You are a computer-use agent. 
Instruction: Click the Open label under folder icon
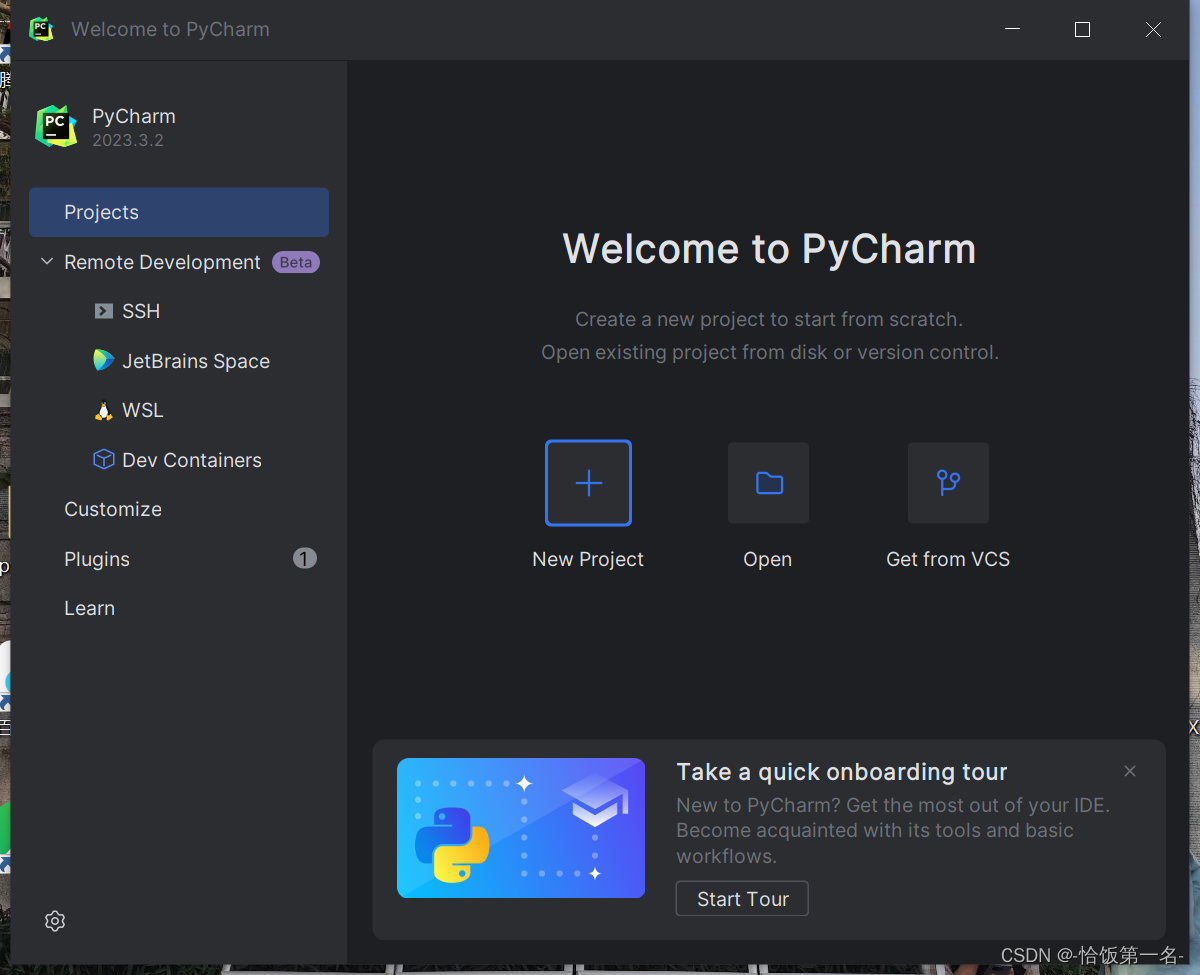tap(768, 559)
